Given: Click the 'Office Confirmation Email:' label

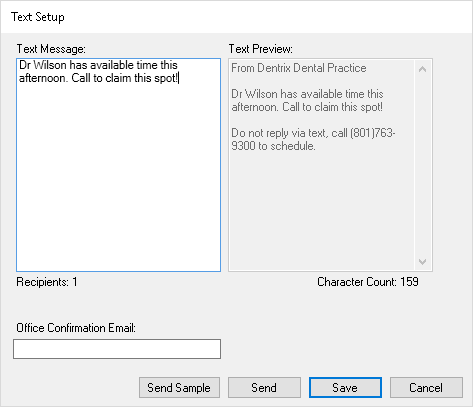Looking at the screenshot, I should coord(76,328).
